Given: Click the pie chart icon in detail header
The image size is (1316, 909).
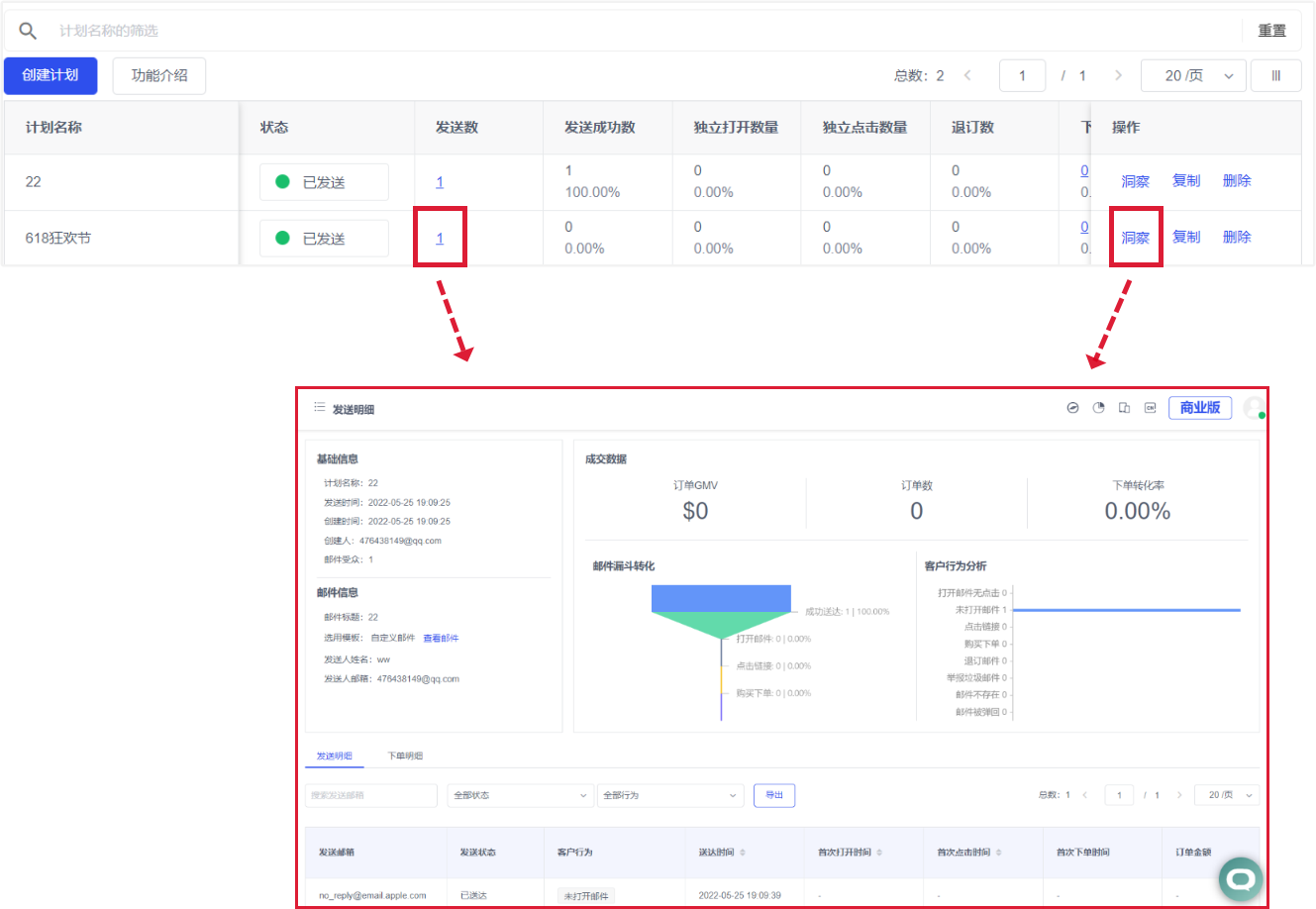Looking at the screenshot, I should pyautogui.click(x=1098, y=408).
